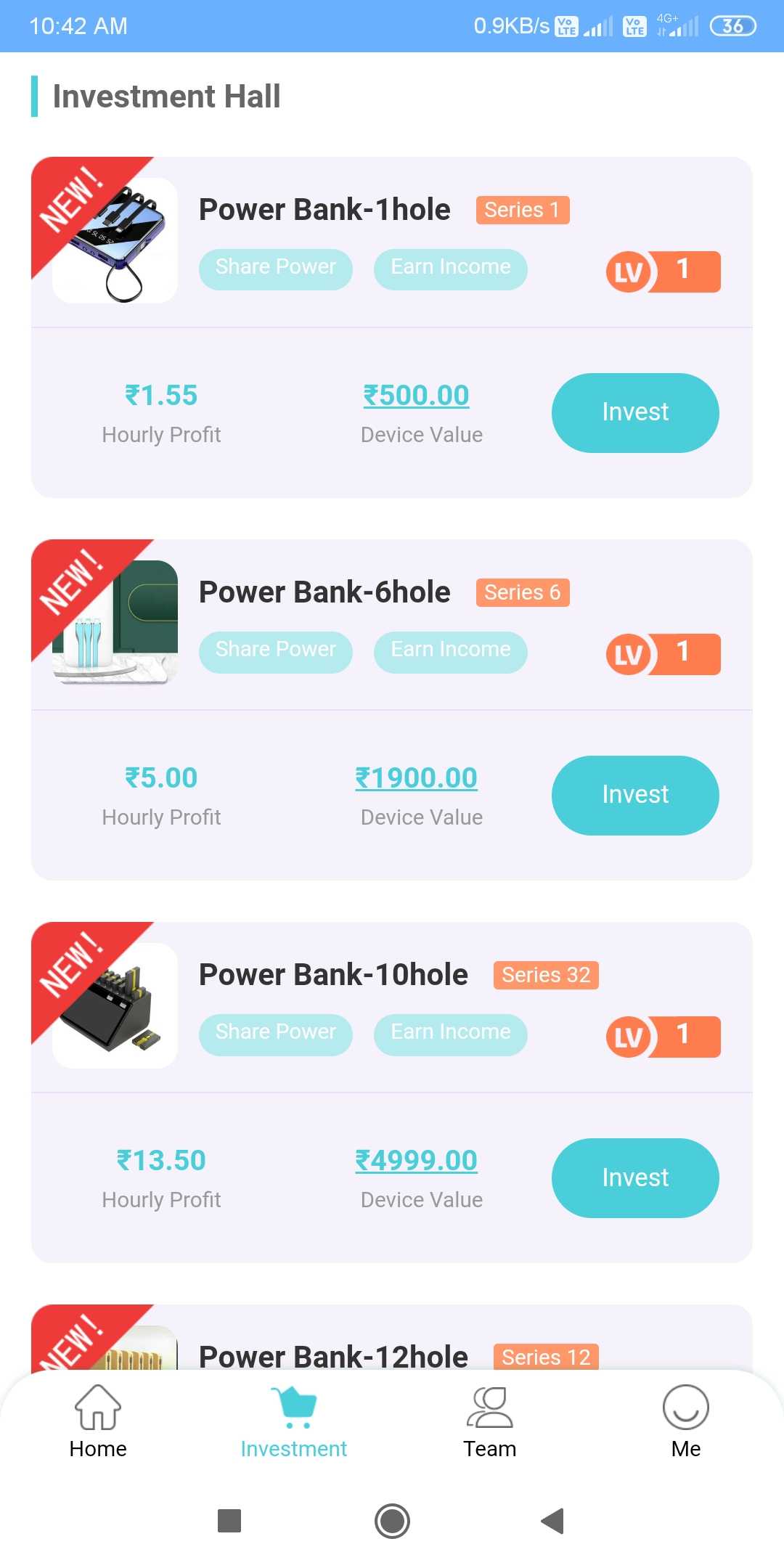Tap the Power Bank-6hole product thumbnail
Screen dimensions: 784x1568
(x=115, y=623)
